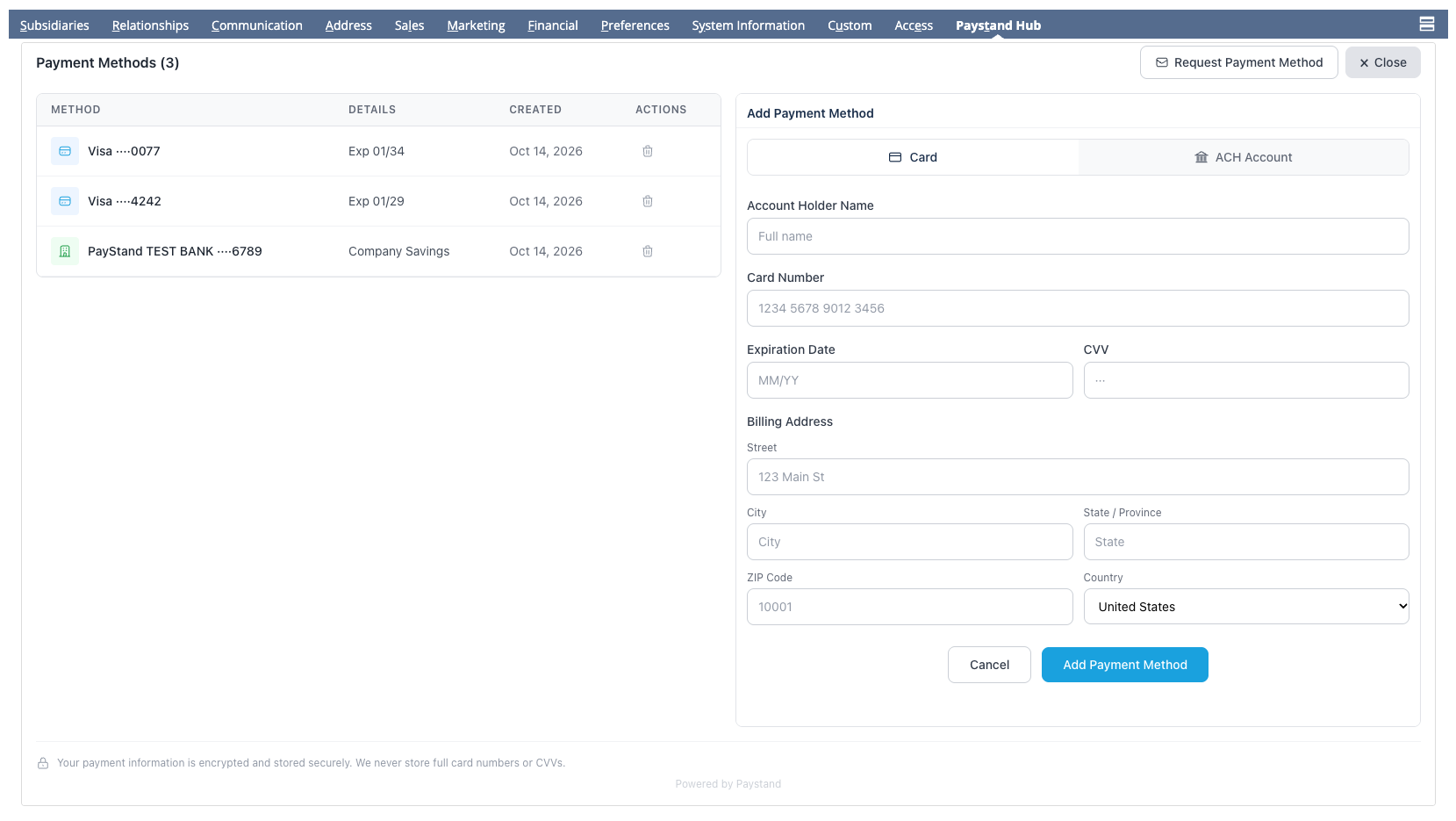Open the Subsidiaries tab
This screenshot has width=1456, height=821.
click(54, 25)
